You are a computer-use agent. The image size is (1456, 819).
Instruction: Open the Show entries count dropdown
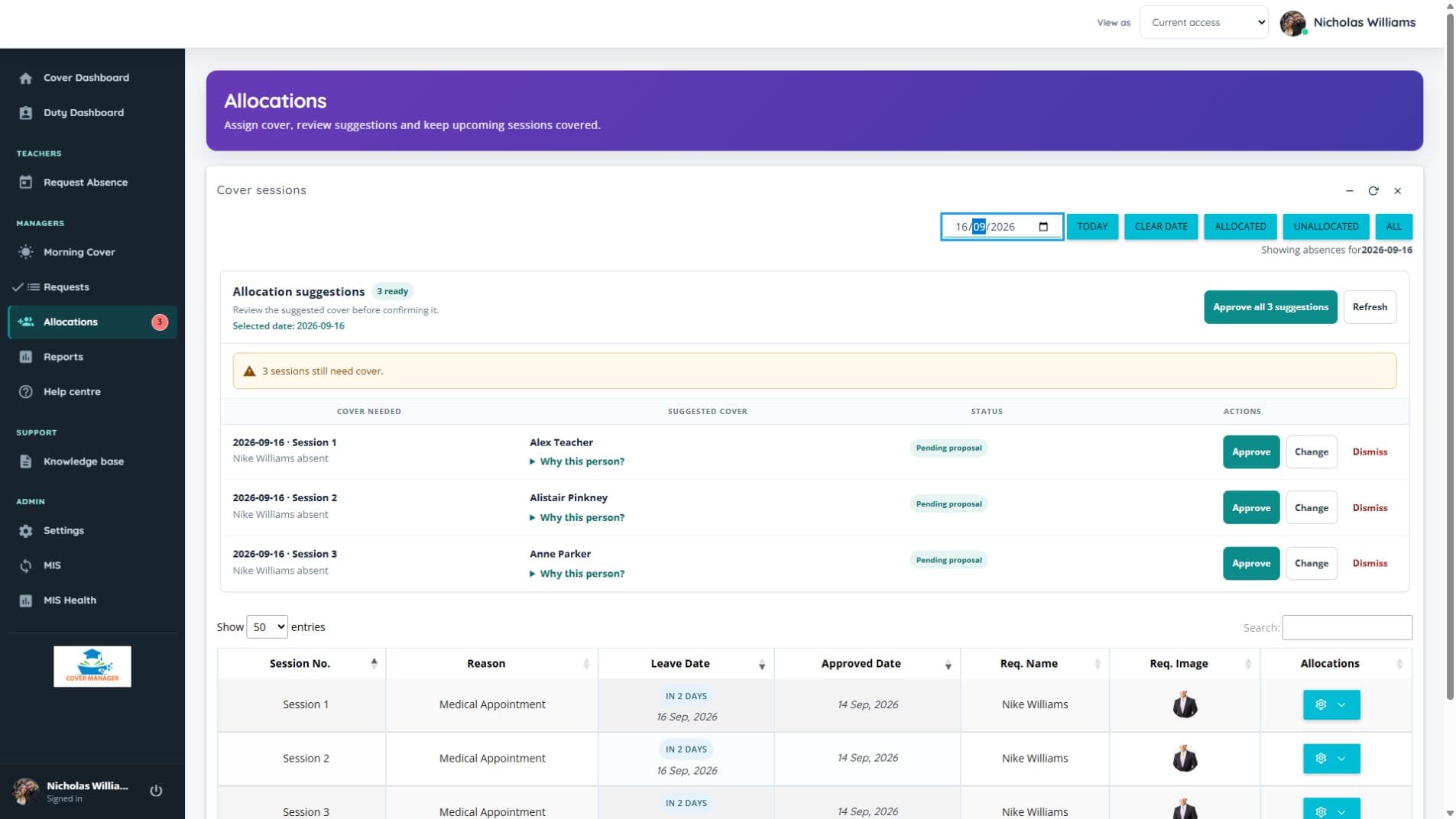(267, 627)
